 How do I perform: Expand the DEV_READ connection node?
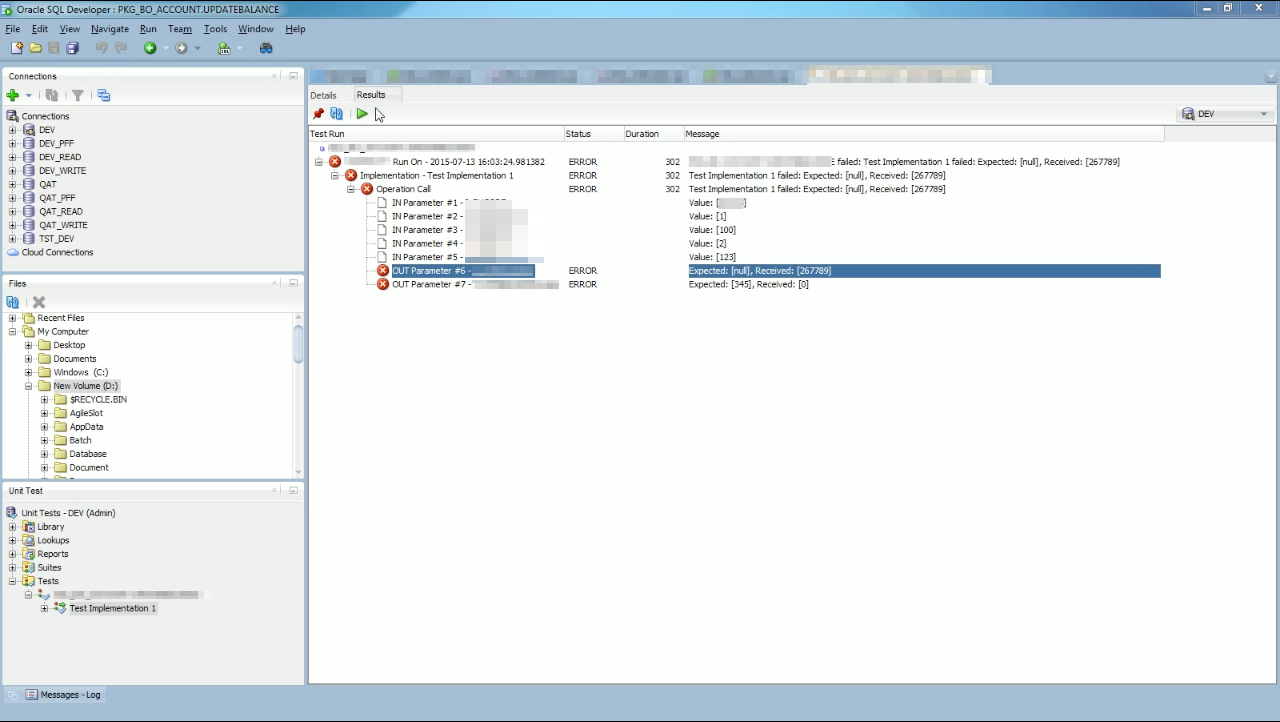pos(13,157)
